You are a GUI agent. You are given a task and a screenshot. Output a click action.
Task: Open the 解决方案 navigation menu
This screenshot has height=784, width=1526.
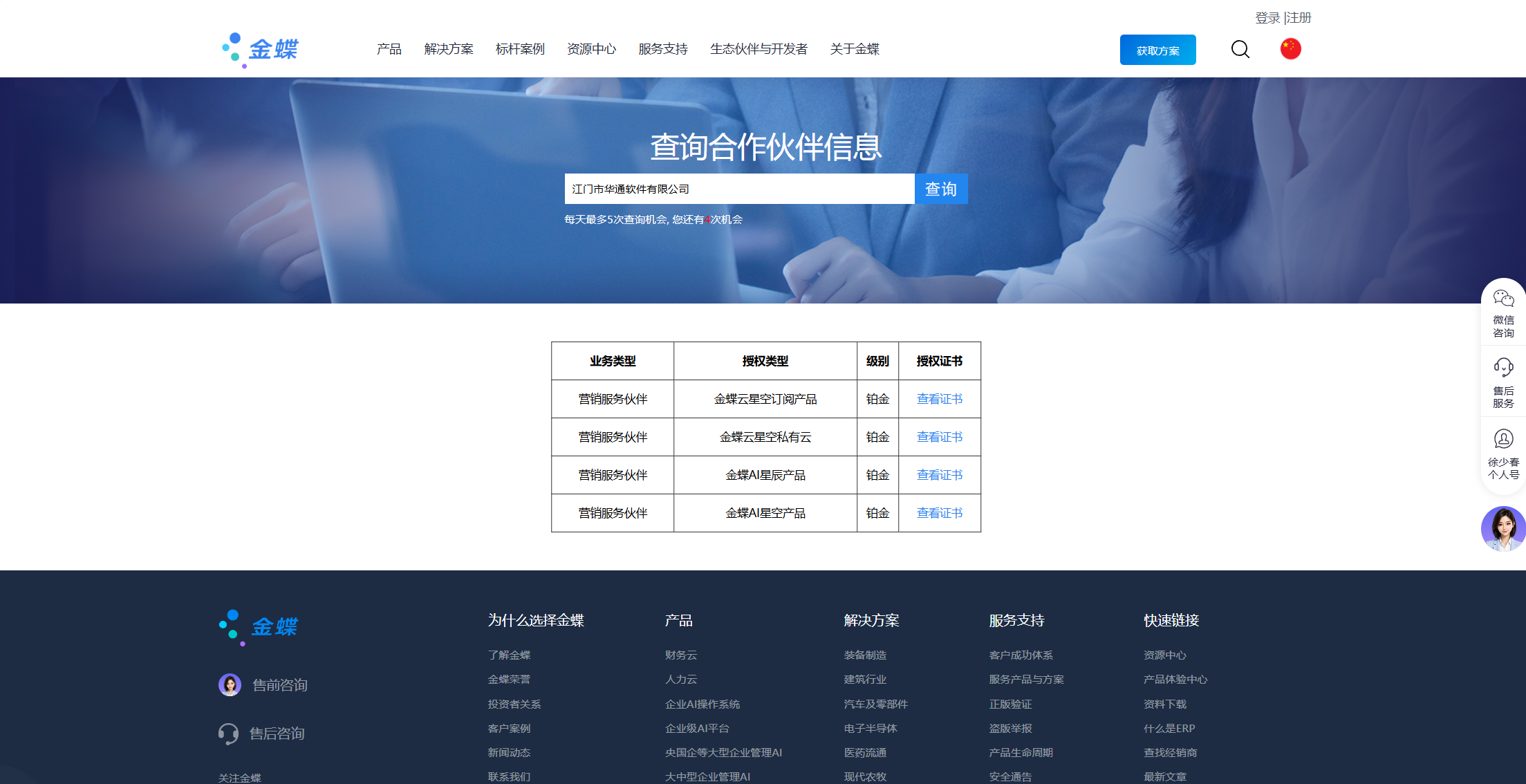(x=449, y=49)
